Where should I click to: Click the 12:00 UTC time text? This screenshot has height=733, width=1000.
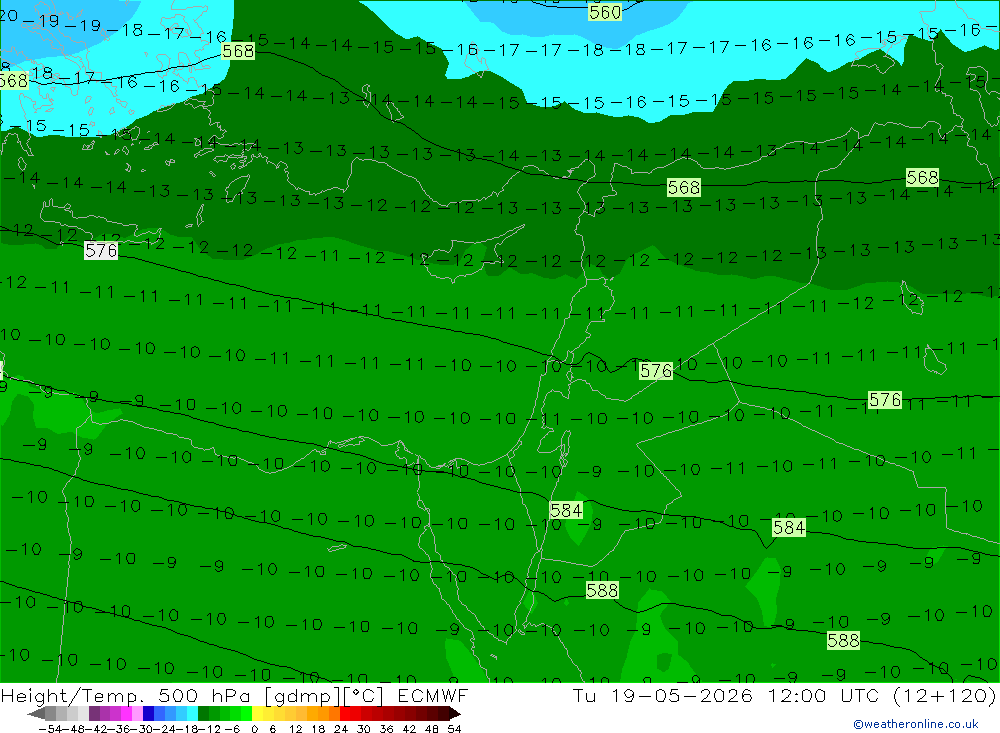pos(823,695)
